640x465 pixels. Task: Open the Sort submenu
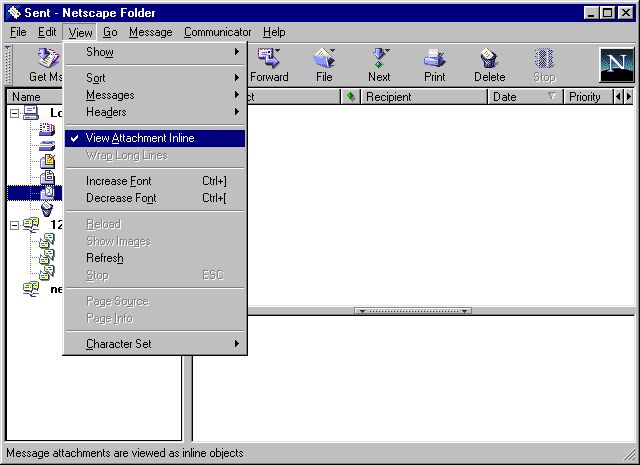tap(155, 78)
